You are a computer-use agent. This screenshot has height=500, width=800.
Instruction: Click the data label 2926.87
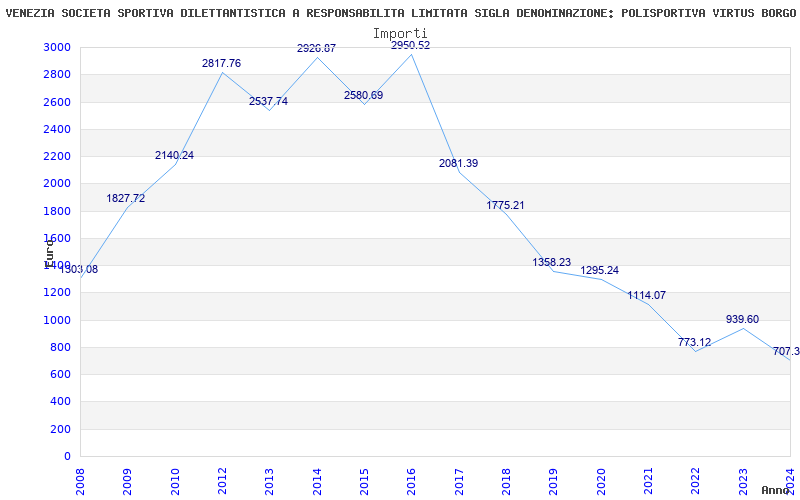coord(316,48)
